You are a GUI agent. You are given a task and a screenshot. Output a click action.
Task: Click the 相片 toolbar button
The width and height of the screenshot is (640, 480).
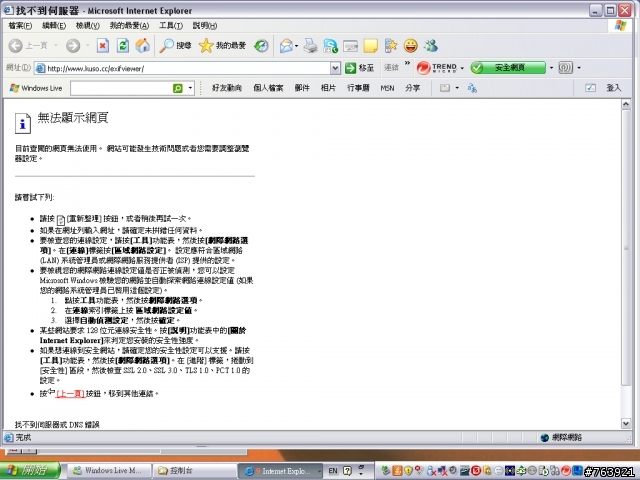click(x=328, y=88)
